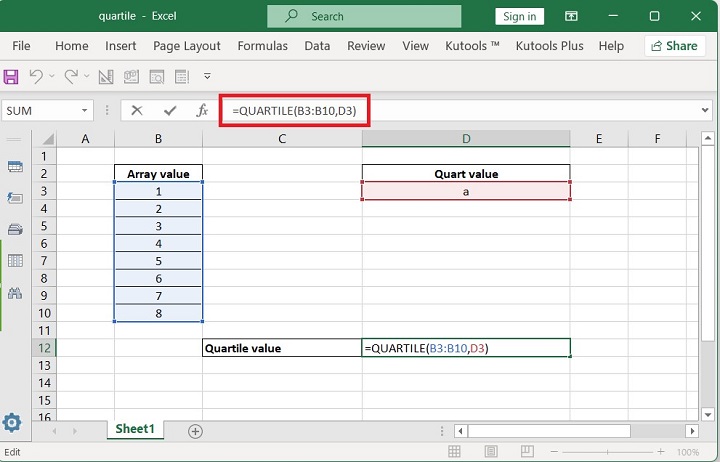Open Insert Function via the fx icon
The height and width of the screenshot is (462, 720).
[202, 111]
